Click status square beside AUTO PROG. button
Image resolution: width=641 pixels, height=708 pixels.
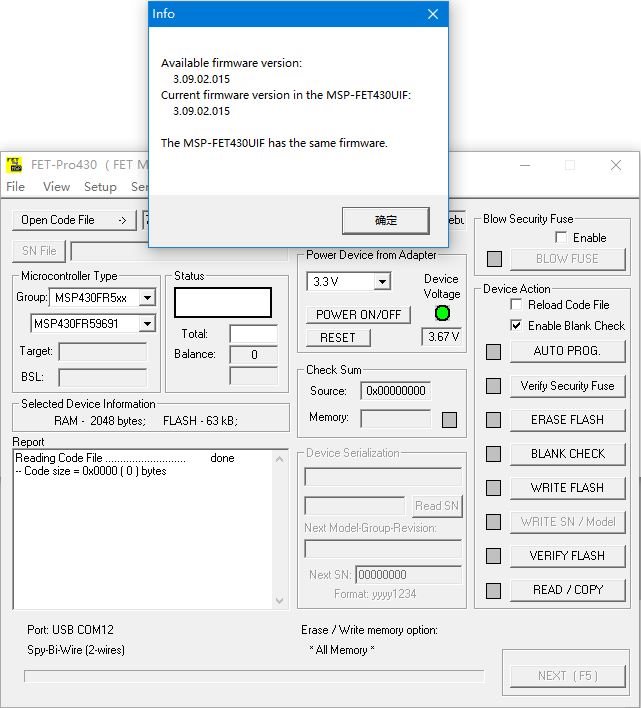click(493, 352)
